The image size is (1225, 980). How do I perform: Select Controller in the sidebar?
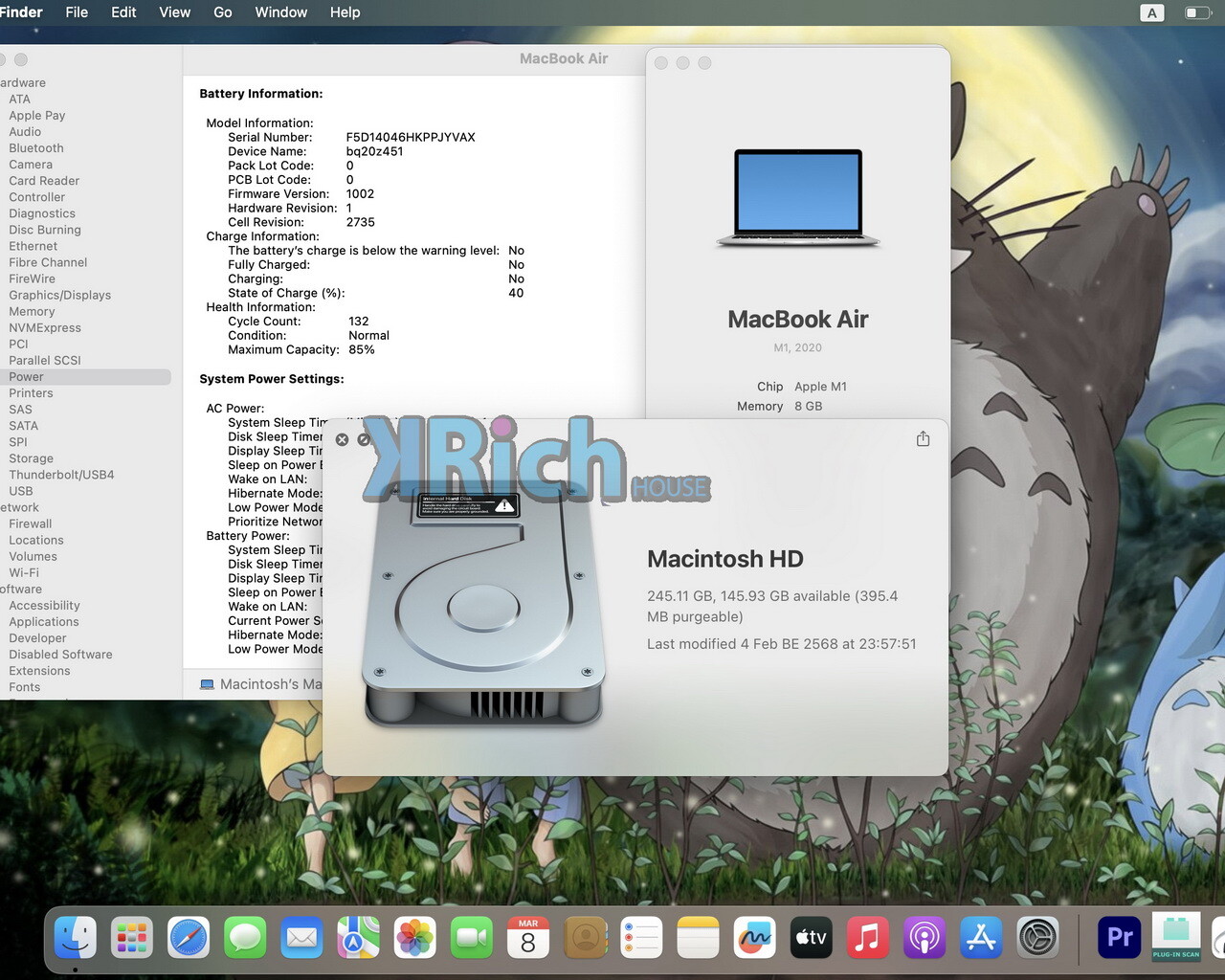coord(37,197)
